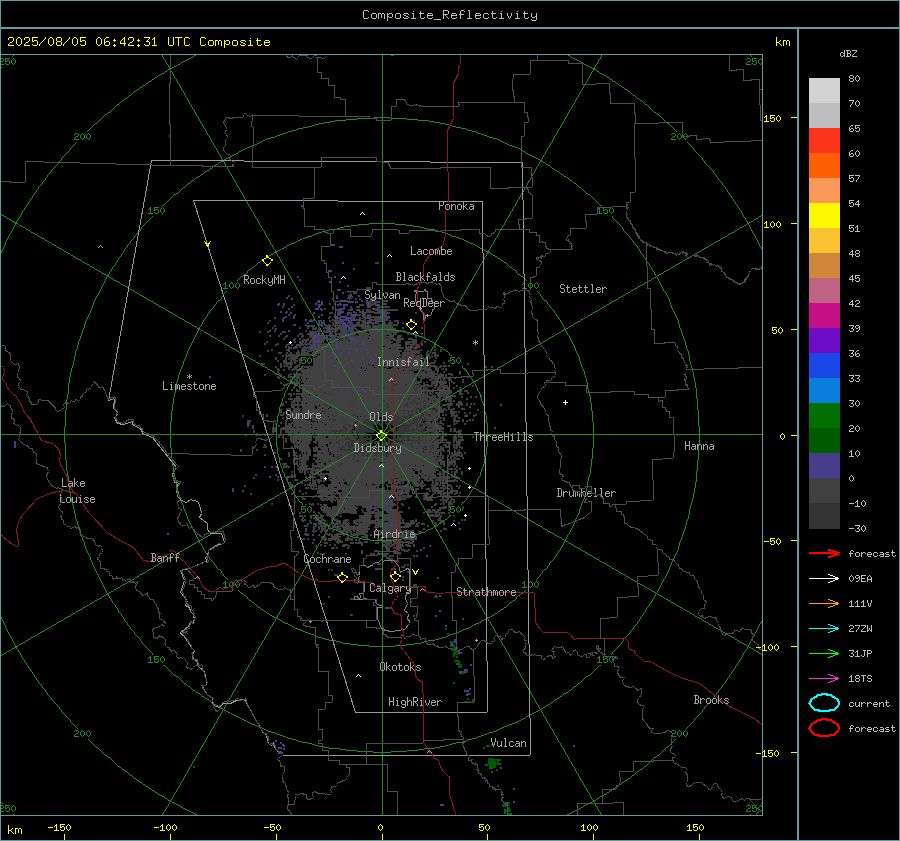Click the ThreeHills city label
The image size is (900, 841).
(503, 437)
